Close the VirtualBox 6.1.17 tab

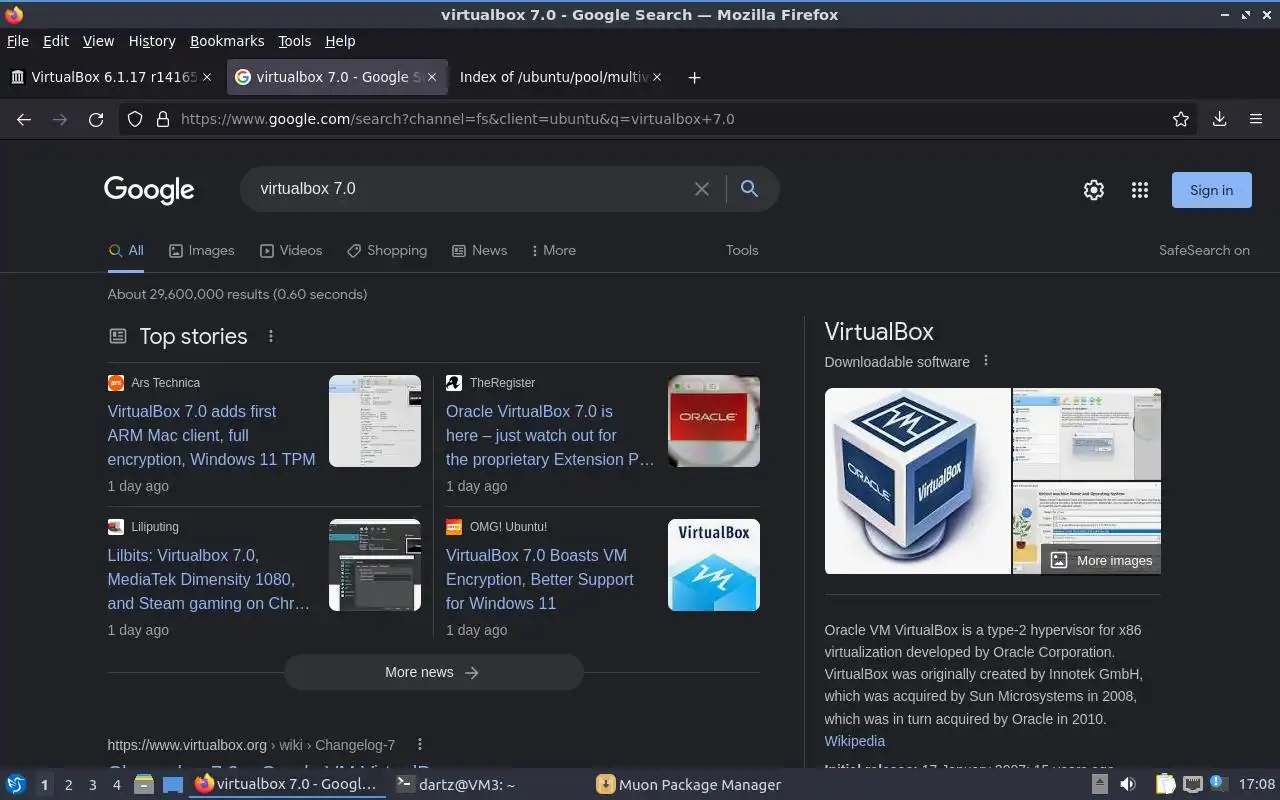(207, 77)
